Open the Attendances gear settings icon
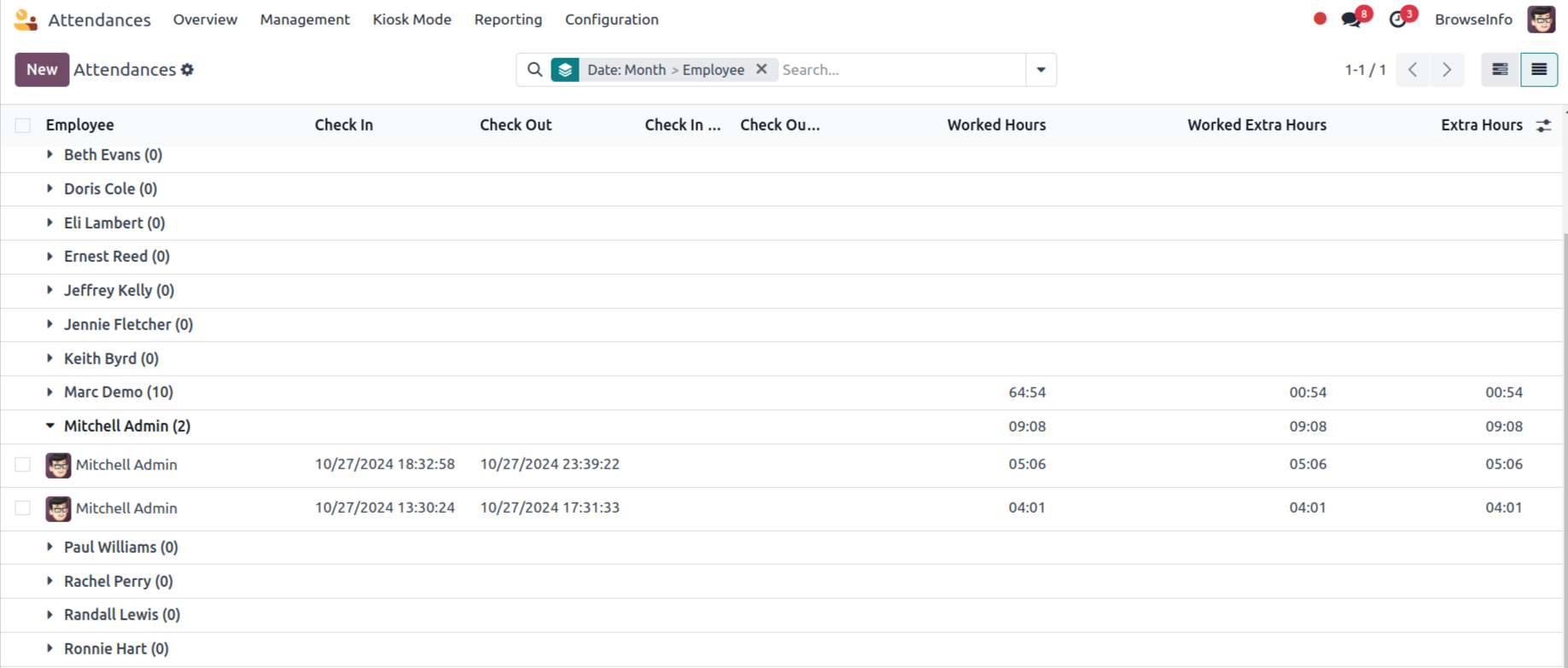 click(x=188, y=70)
